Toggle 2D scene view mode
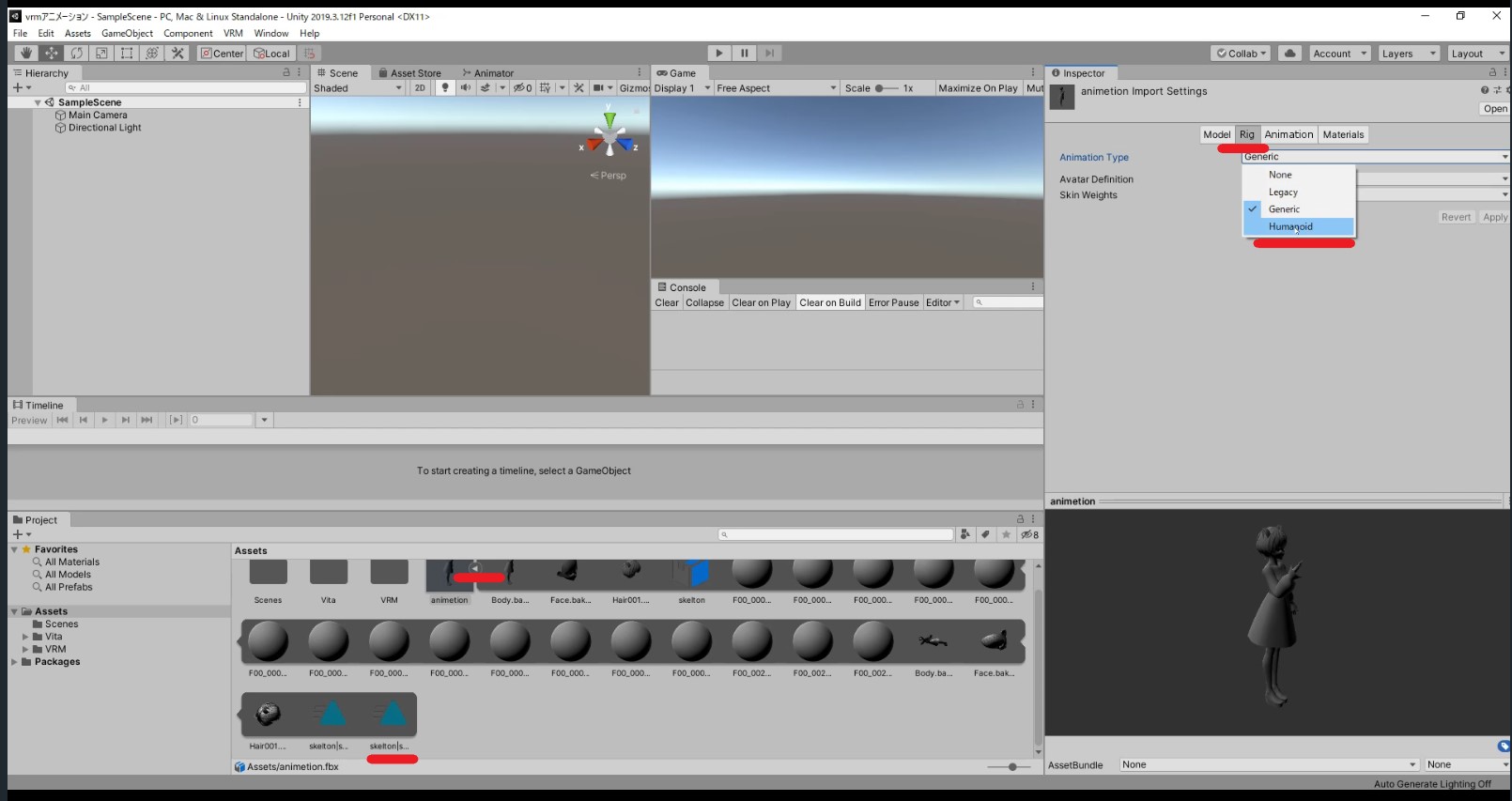Screen dimensions: 1512x801 point(420,88)
